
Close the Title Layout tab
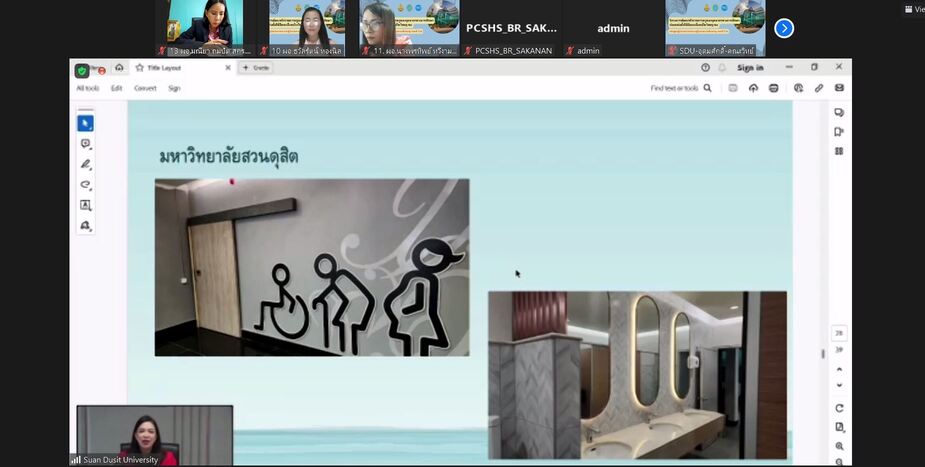(x=228, y=68)
